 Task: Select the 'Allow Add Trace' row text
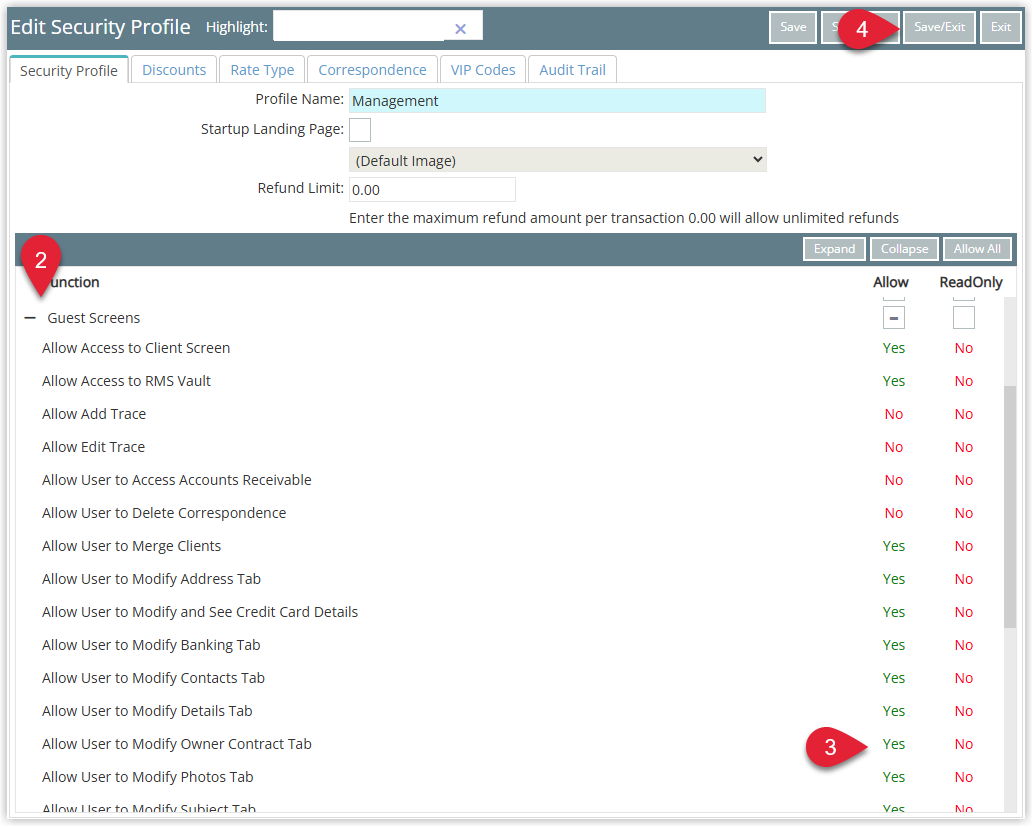point(94,414)
